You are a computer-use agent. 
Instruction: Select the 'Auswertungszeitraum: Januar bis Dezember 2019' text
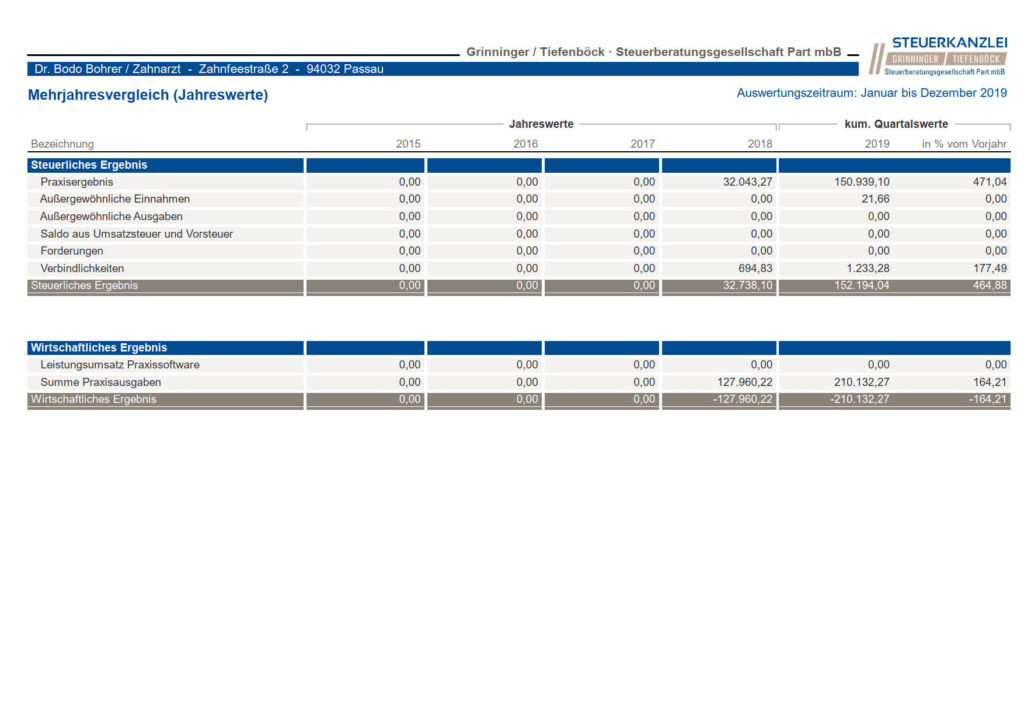click(x=872, y=93)
